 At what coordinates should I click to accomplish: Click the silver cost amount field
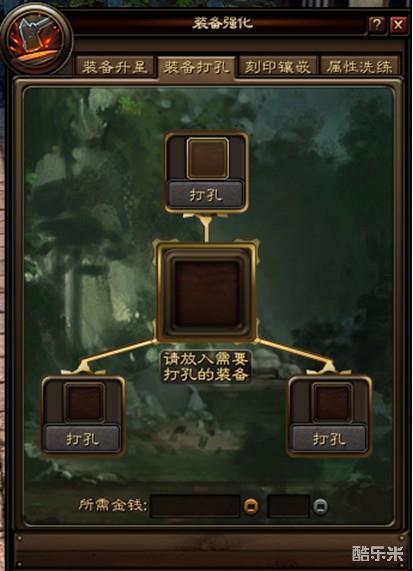click(x=288, y=506)
